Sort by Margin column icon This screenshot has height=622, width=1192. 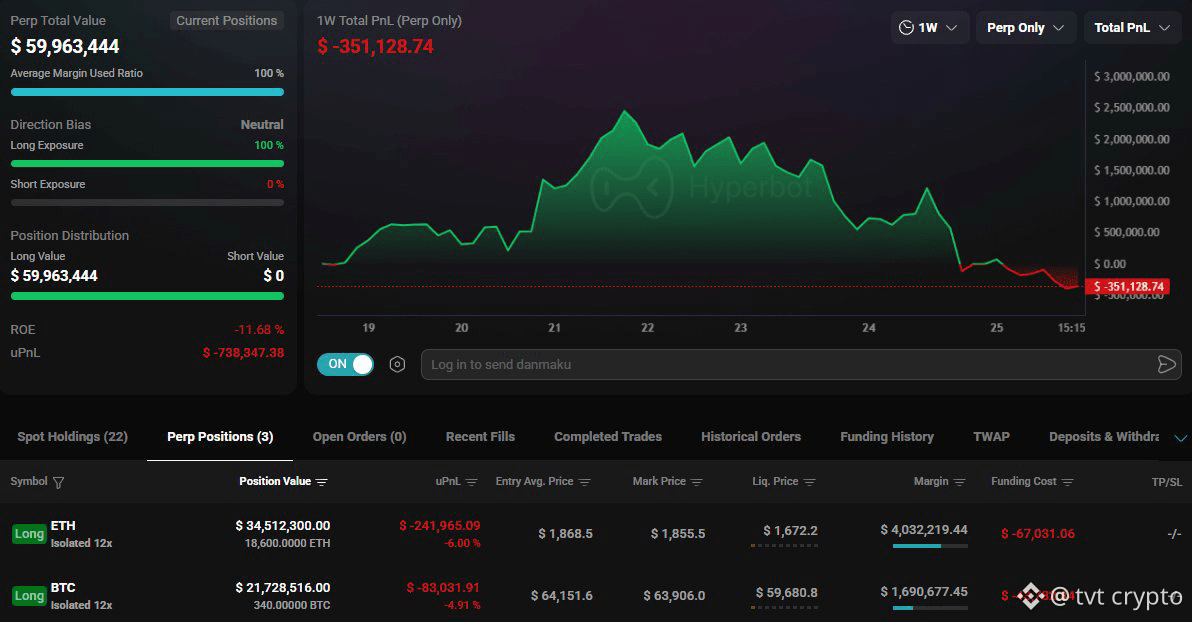point(959,482)
